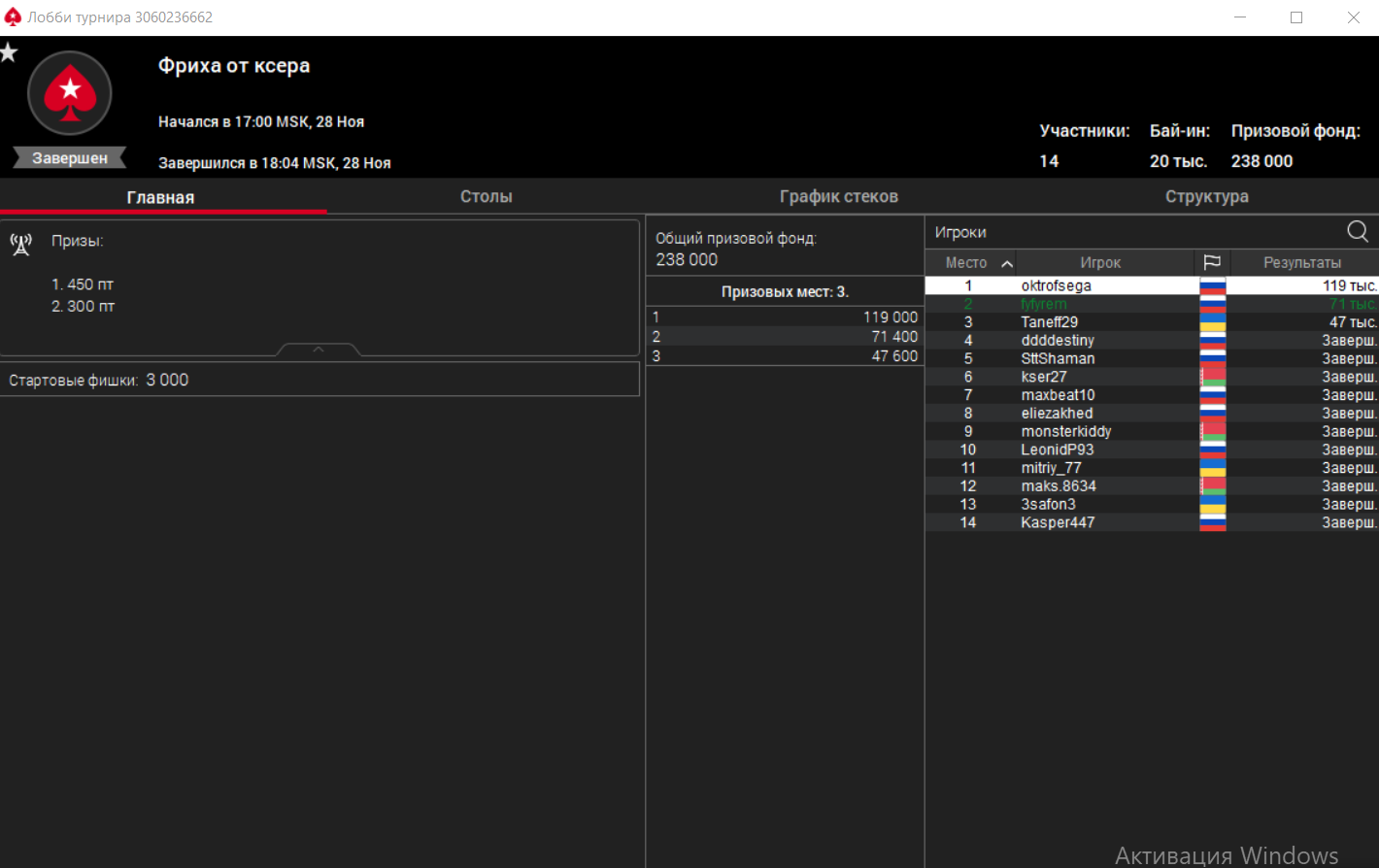Click the PokerStars icon in the title bar
Screen dimensions: 1379x868
coord(13,17)
